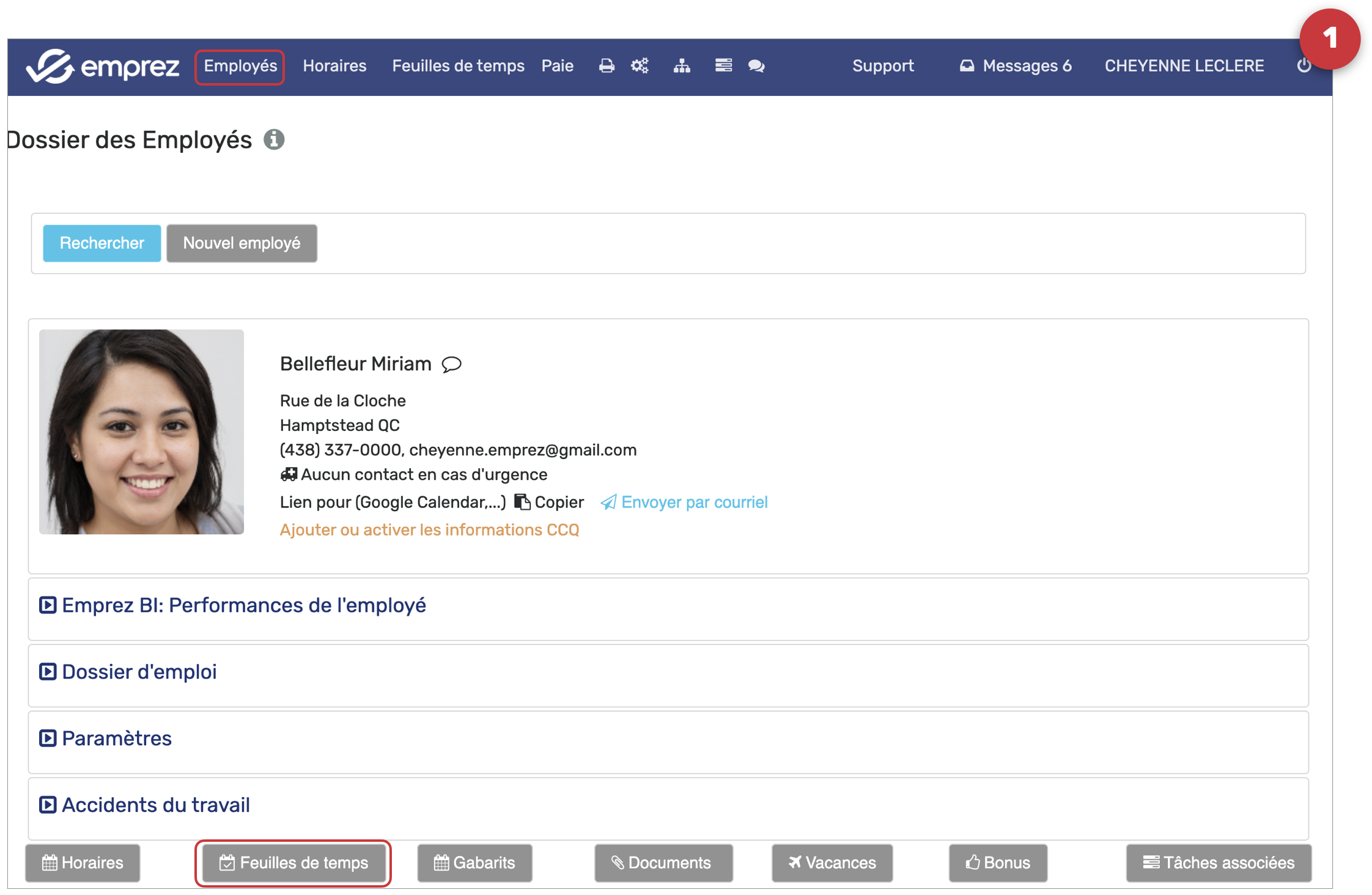Expand Accidents du travail section

click(155, 805)
